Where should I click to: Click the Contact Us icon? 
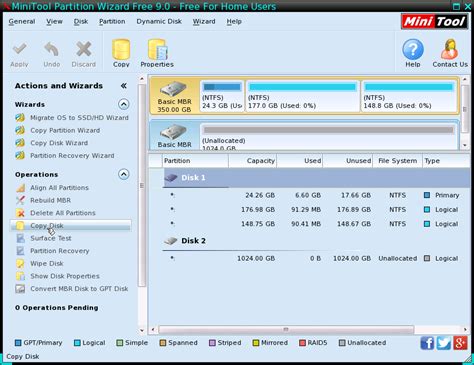tap(450, 49)
